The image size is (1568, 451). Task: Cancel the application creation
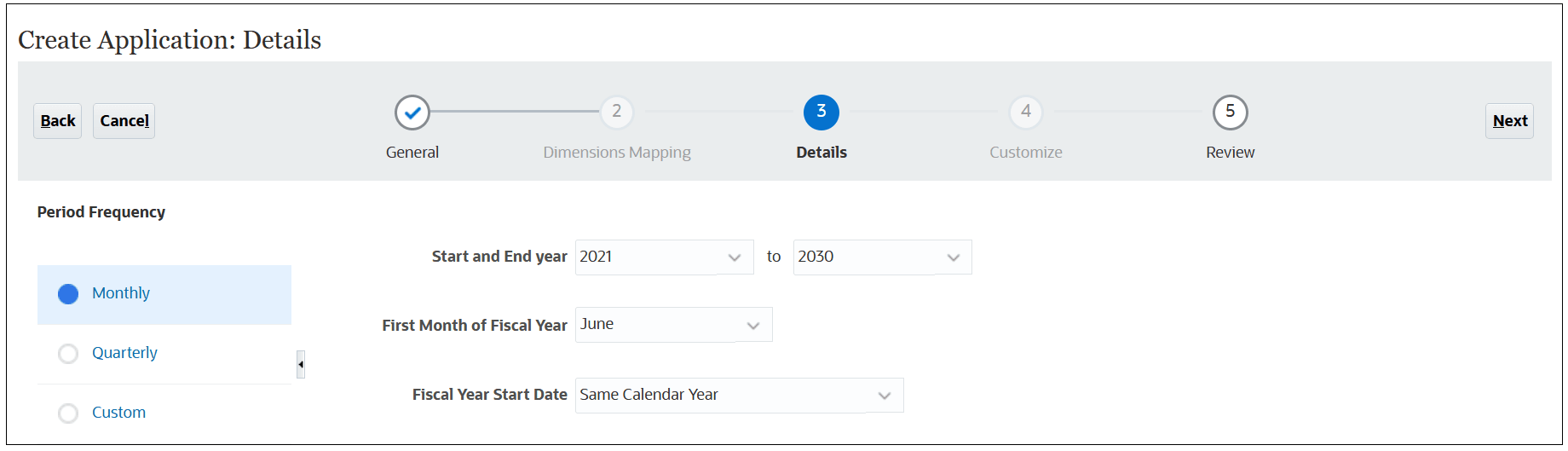click(124, 121)
